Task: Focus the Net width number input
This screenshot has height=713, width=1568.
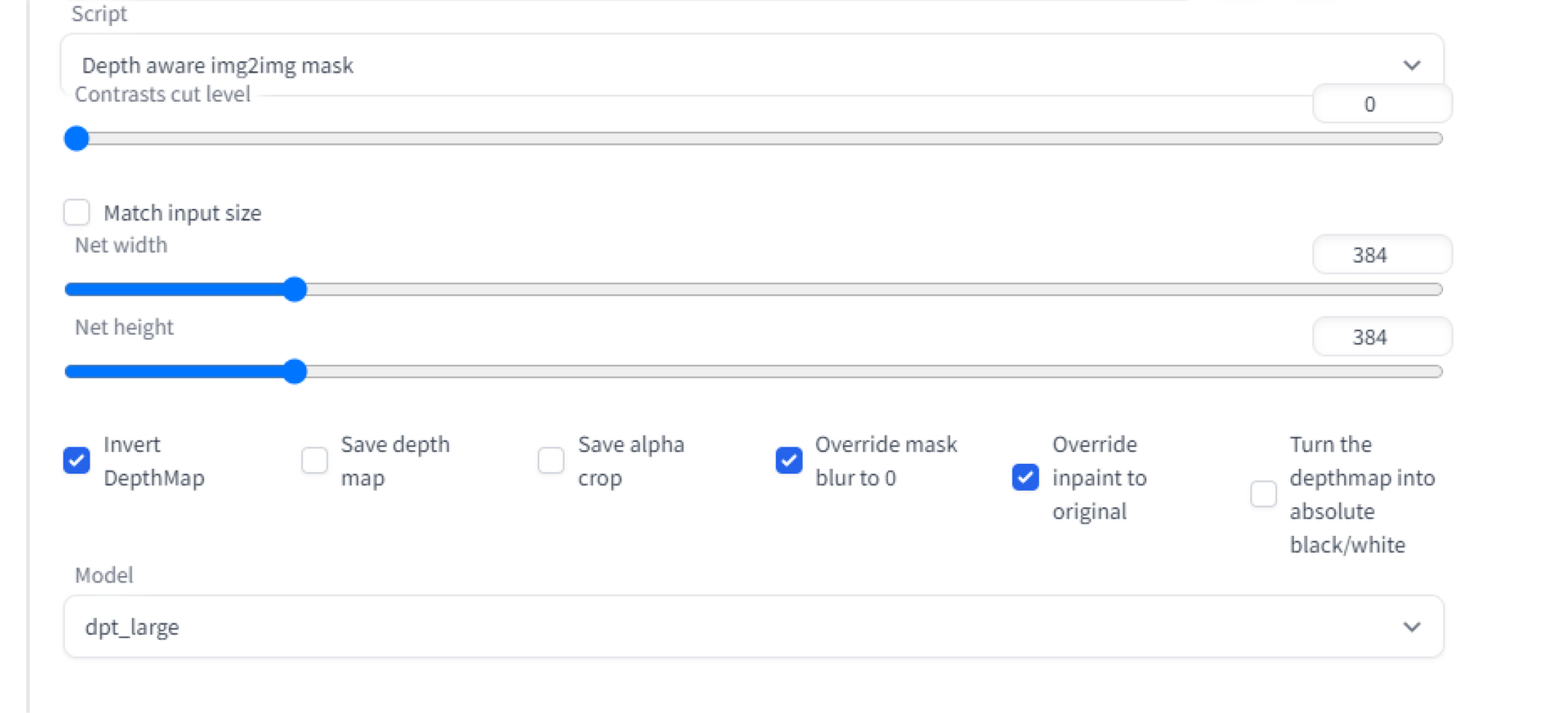Action: (1381, 255)
